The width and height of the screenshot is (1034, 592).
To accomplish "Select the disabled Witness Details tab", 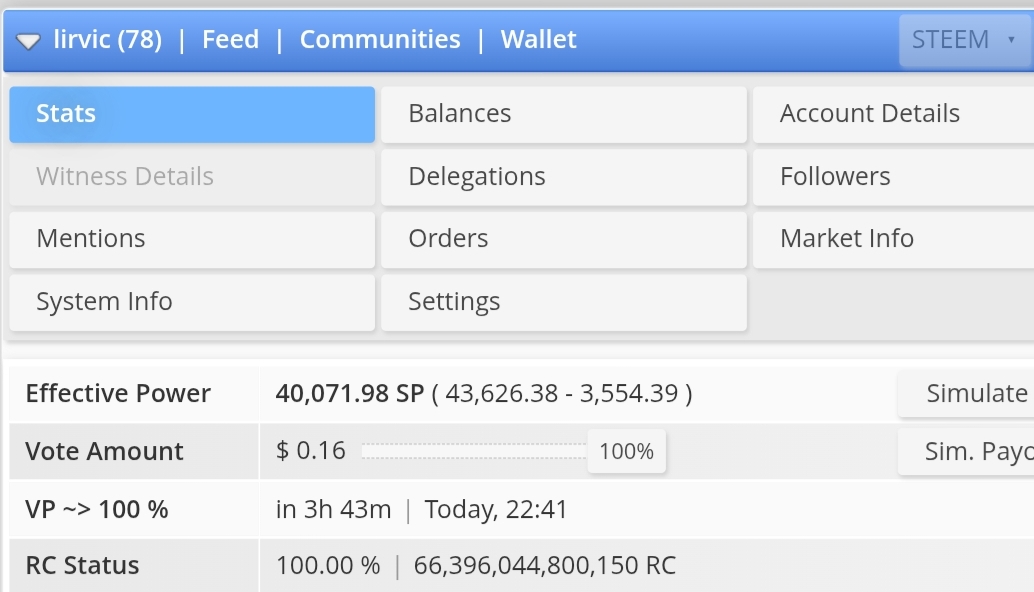I will tap(192, 177).
